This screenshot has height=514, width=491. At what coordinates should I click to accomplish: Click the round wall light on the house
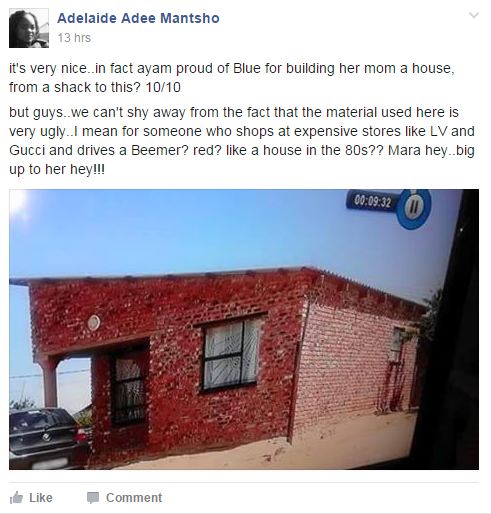[94, 323]
